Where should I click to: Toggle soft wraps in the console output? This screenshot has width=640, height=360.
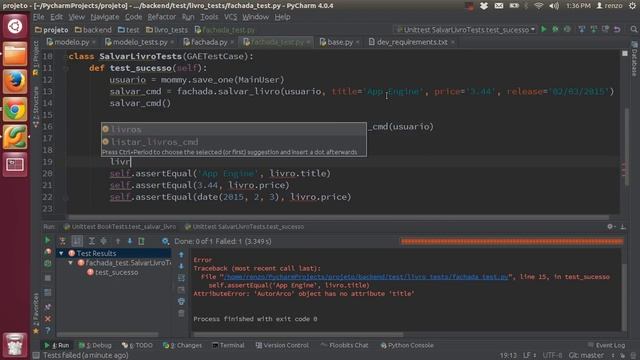[x=181, y=278]
